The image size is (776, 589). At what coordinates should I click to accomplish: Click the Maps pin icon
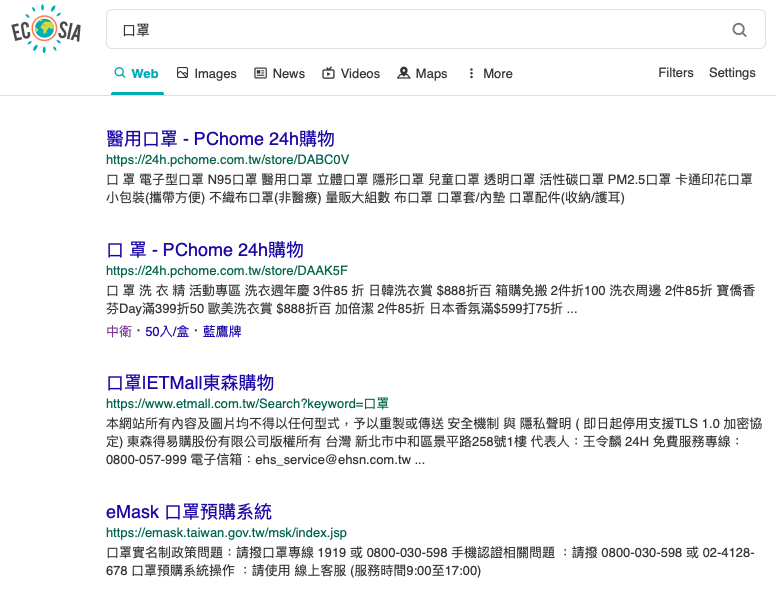click(x=404, y=73)
